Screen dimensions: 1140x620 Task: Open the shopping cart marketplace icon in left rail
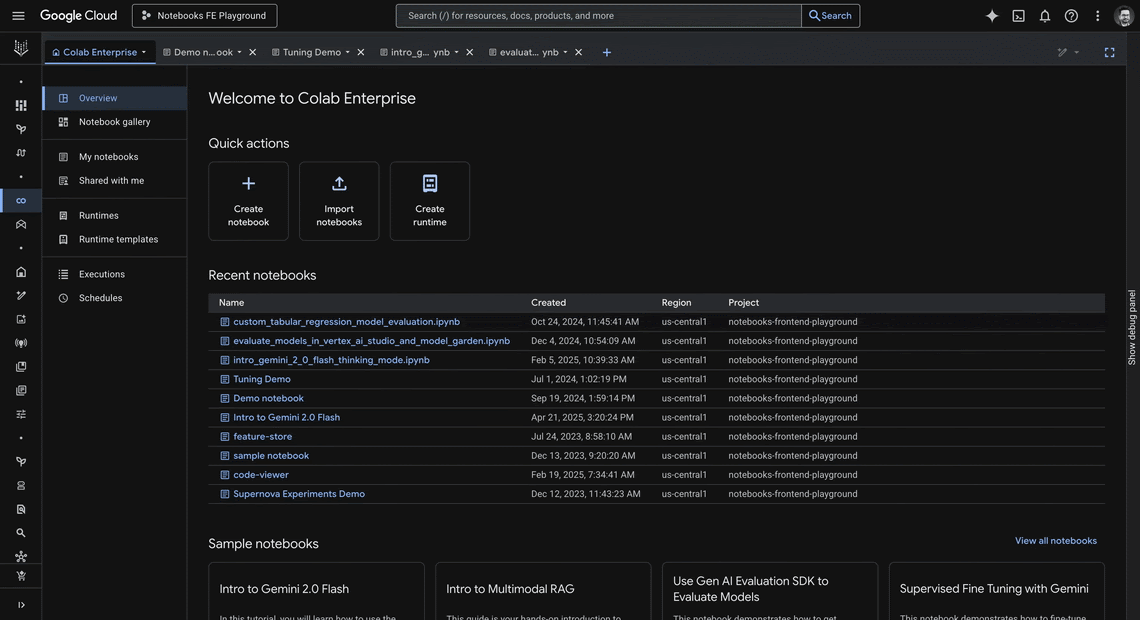[21, 576]
